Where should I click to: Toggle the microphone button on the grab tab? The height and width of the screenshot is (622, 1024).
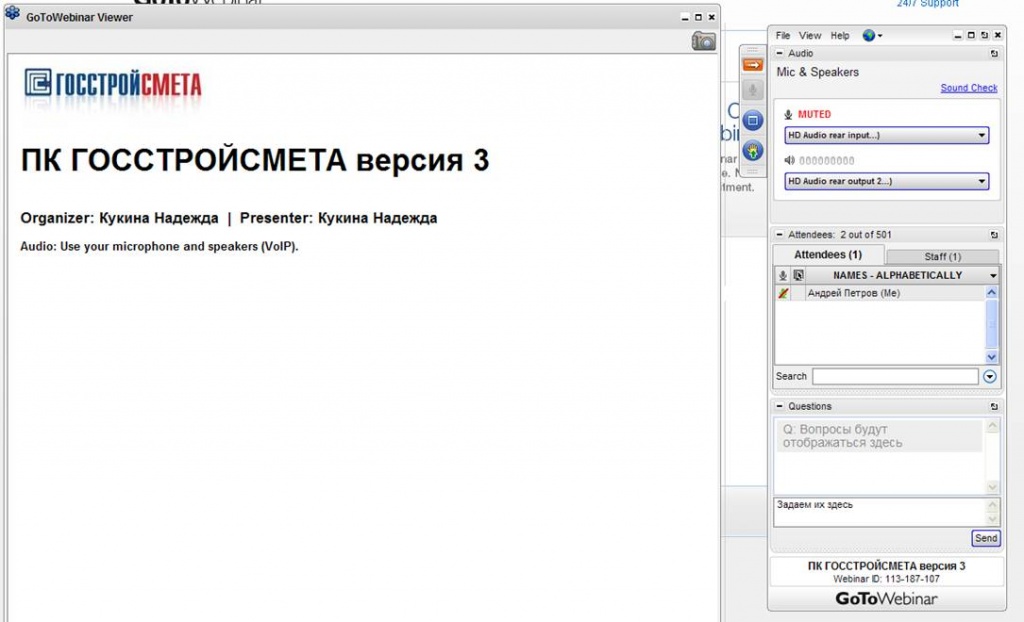pos(752,91)
